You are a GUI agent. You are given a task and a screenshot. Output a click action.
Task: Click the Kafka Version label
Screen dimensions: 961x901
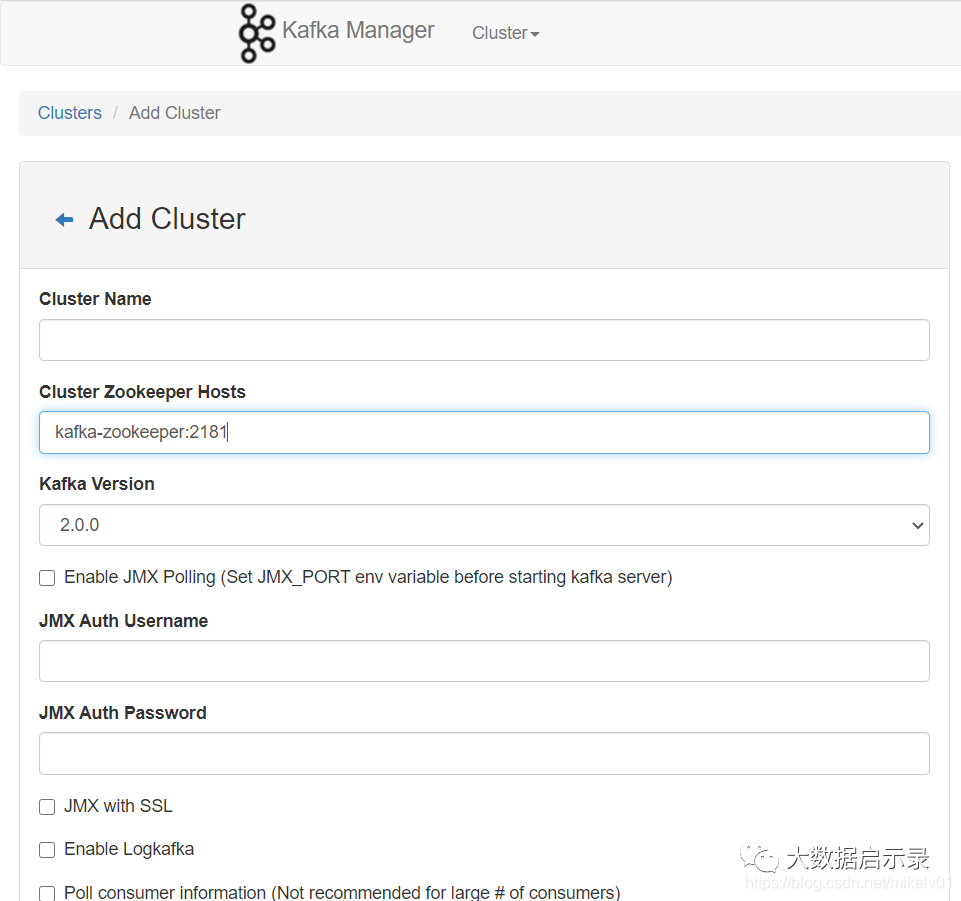(97, 484)
